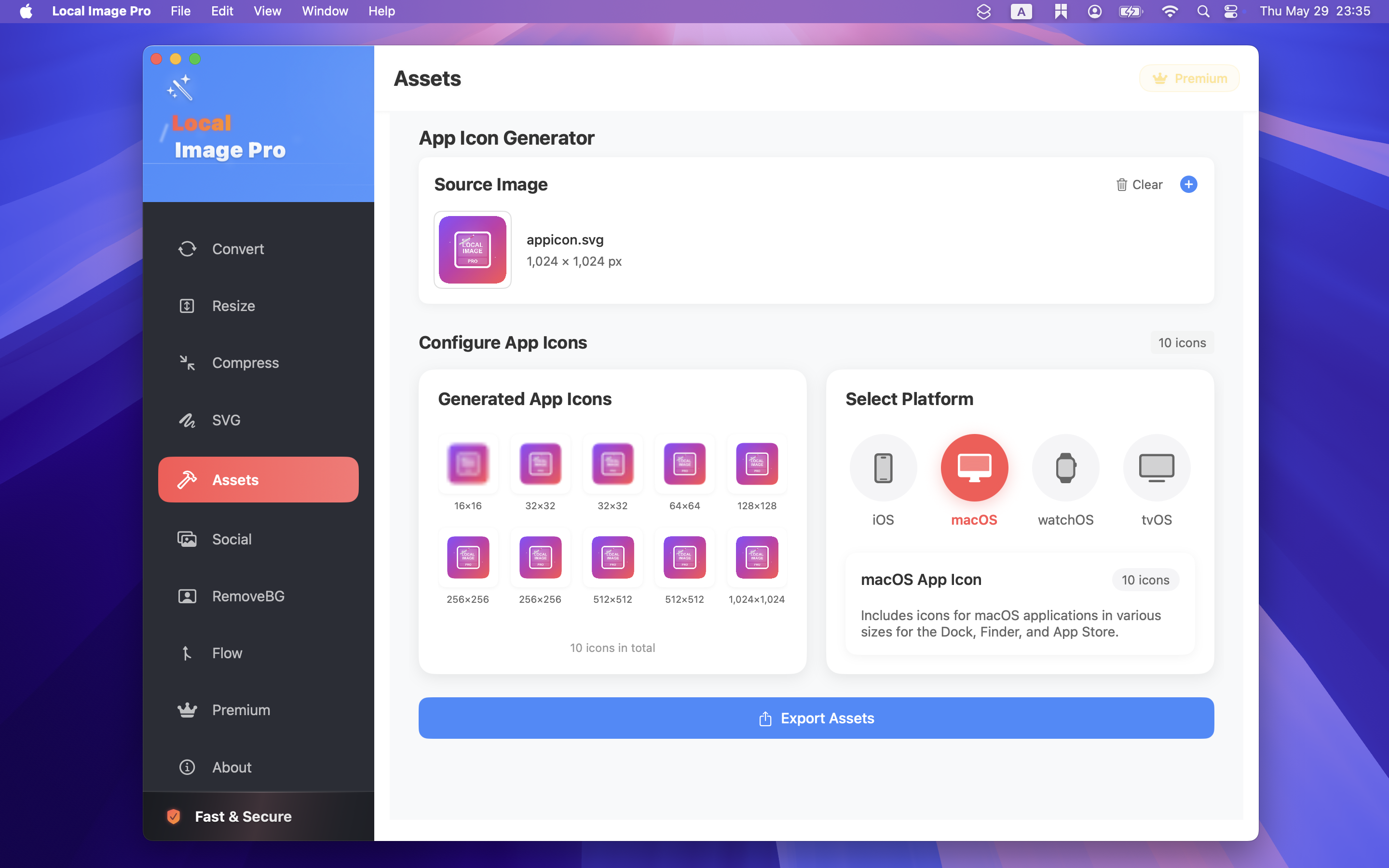Screen dimensions: 1389x868
Task: Open the Edit menu
Action: point(222,11)
